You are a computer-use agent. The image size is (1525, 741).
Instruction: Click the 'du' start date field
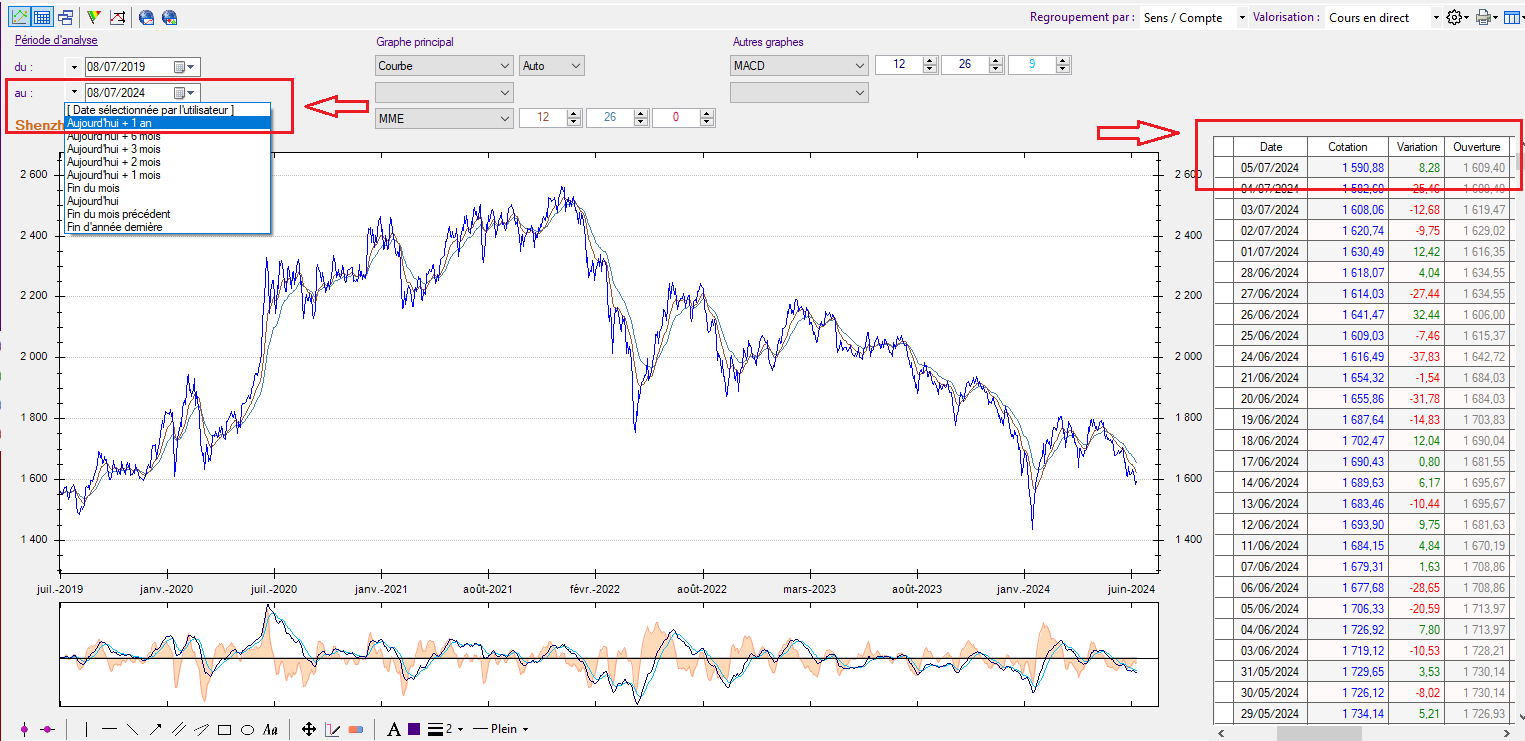[128, 67]
